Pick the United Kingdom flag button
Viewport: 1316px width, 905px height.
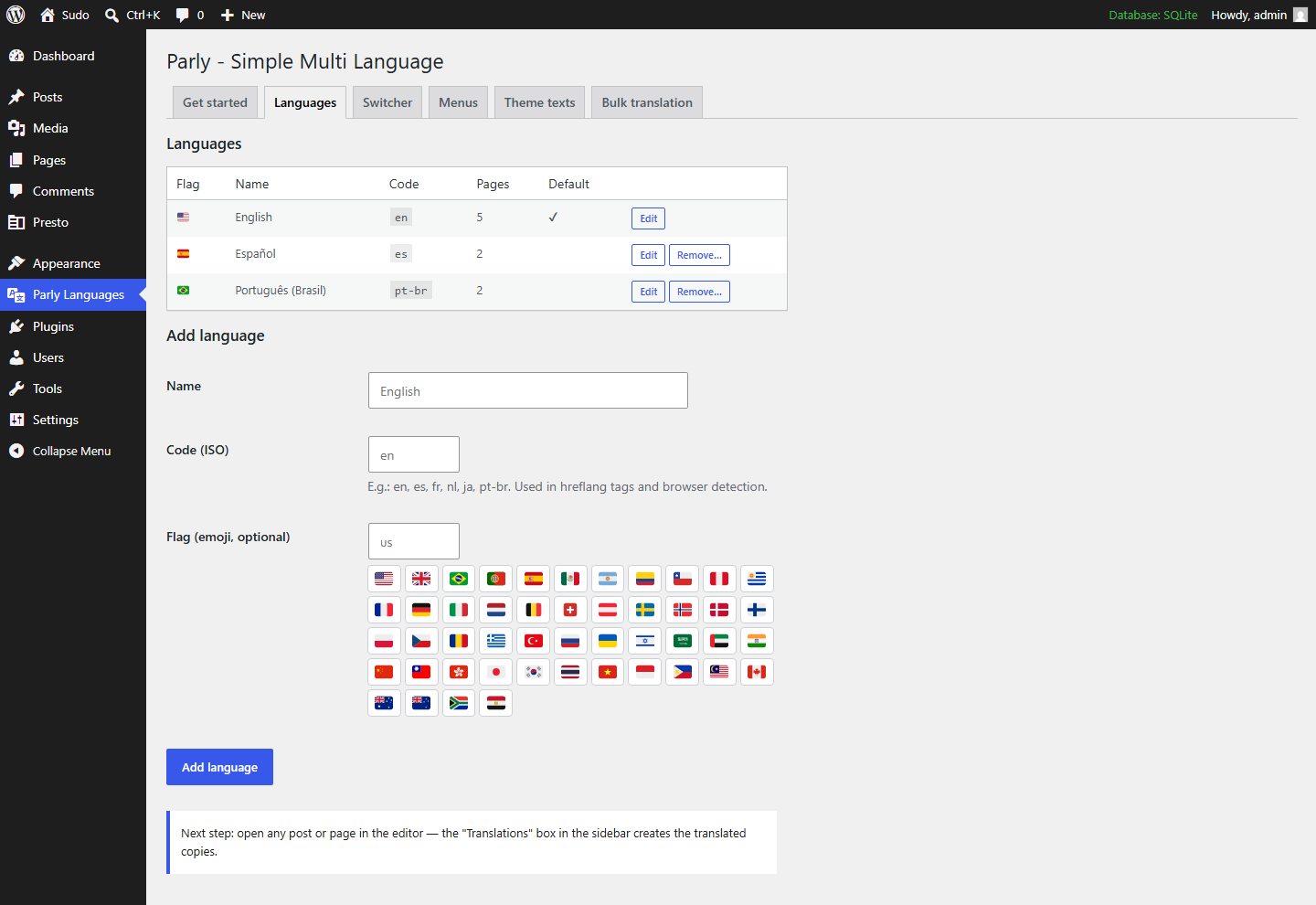[421, 579]
